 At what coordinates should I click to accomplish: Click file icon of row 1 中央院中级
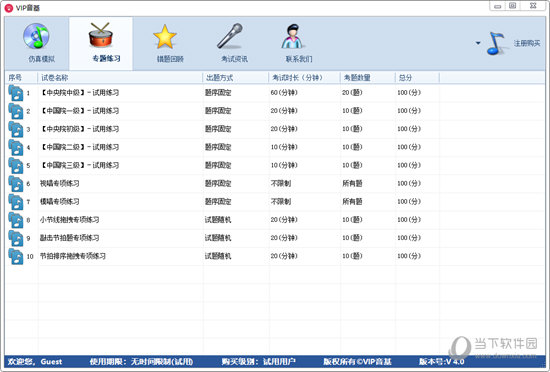coord(16,93)
